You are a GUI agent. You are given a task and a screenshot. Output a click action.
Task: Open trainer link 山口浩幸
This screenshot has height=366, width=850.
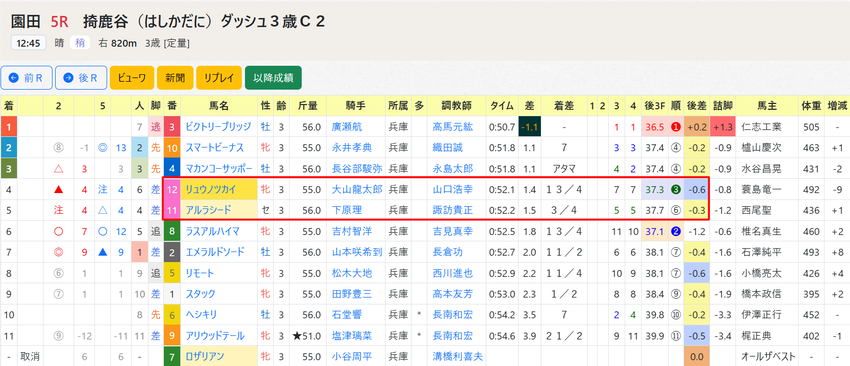(x=452, y=190)
